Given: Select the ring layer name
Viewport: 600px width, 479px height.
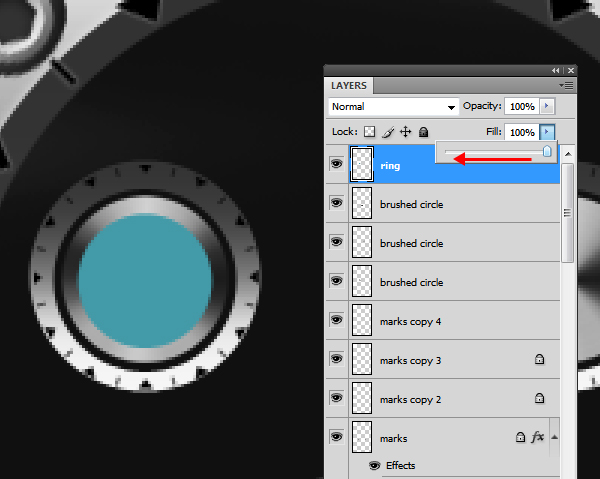Looking at the screenshot, I should pyautogui.click(x=390, y=166).
